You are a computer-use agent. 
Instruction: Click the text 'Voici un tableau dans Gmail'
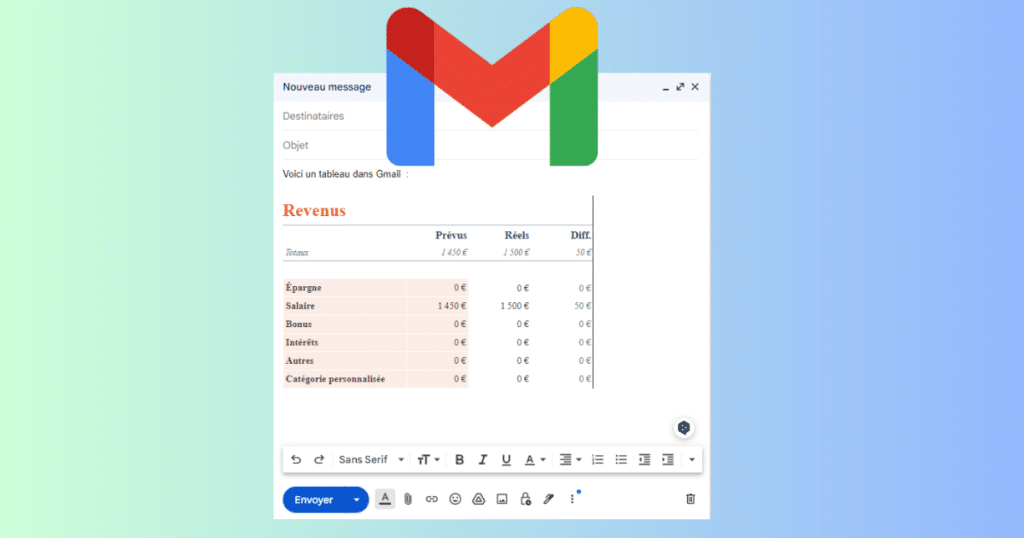pyautogui.click(x=342, y=174)
